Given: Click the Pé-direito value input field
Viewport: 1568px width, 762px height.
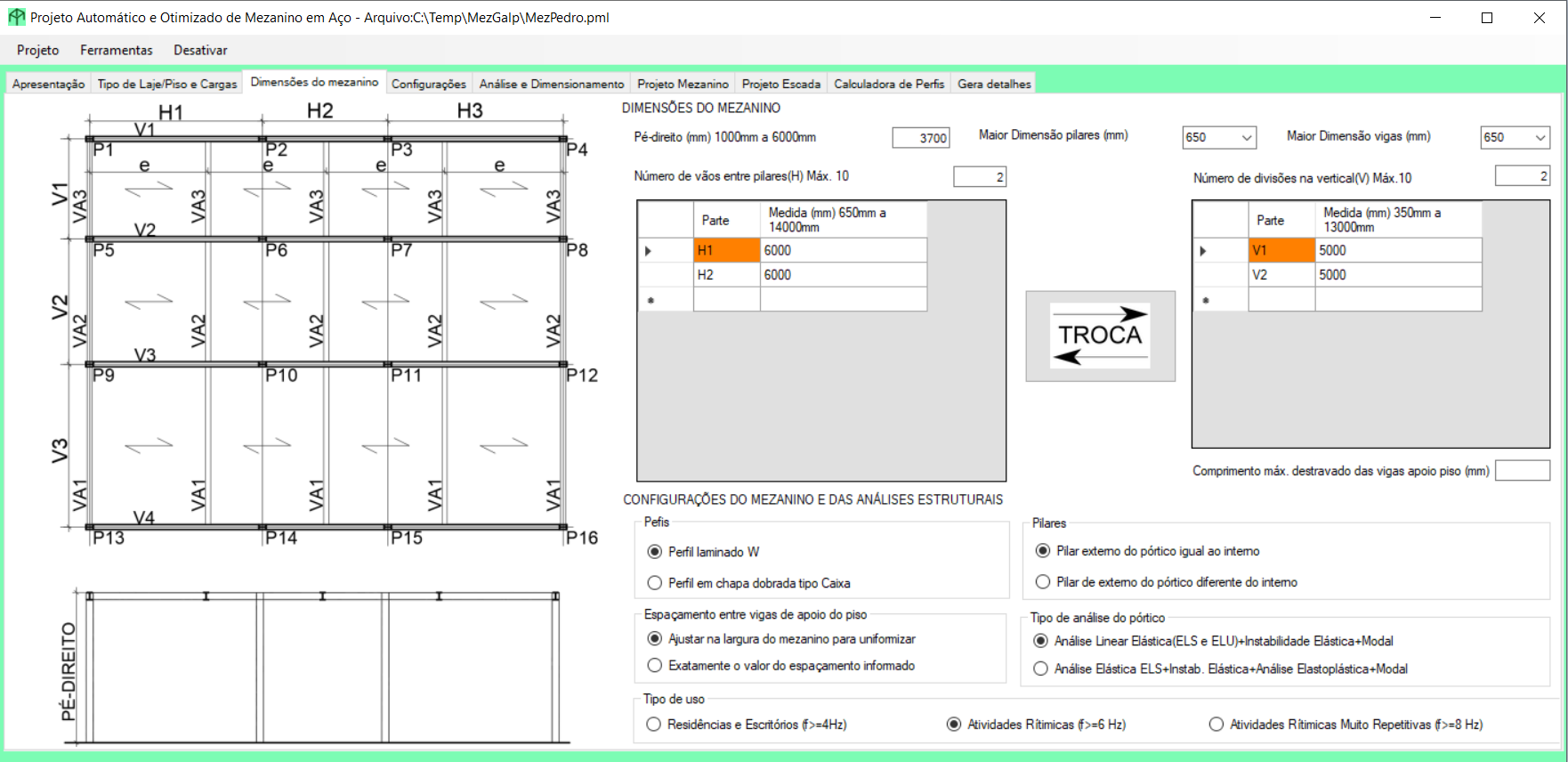Looking at the screenshot, I should [x=921, y=138].
